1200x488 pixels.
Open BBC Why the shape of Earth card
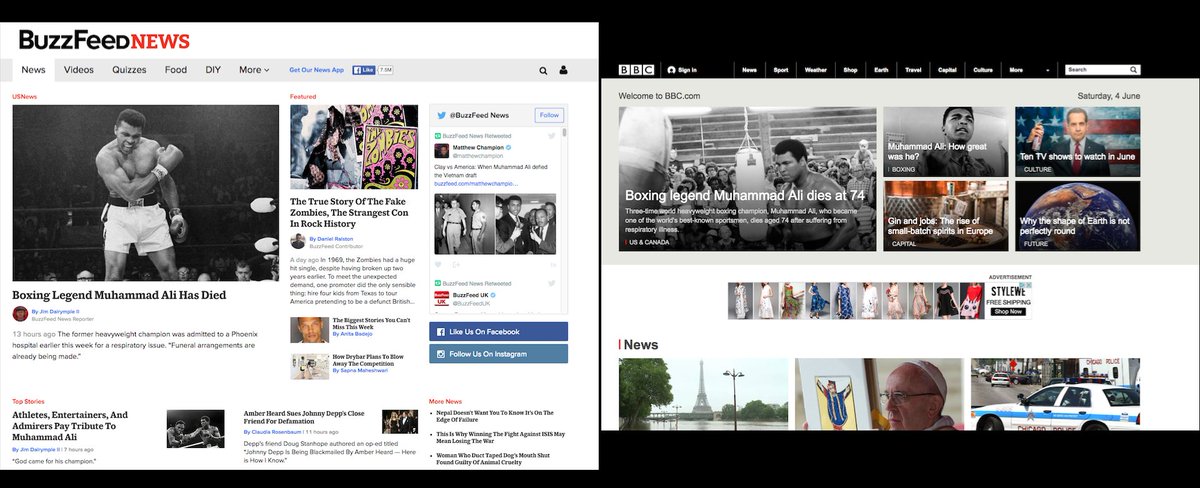point(1077,215)
